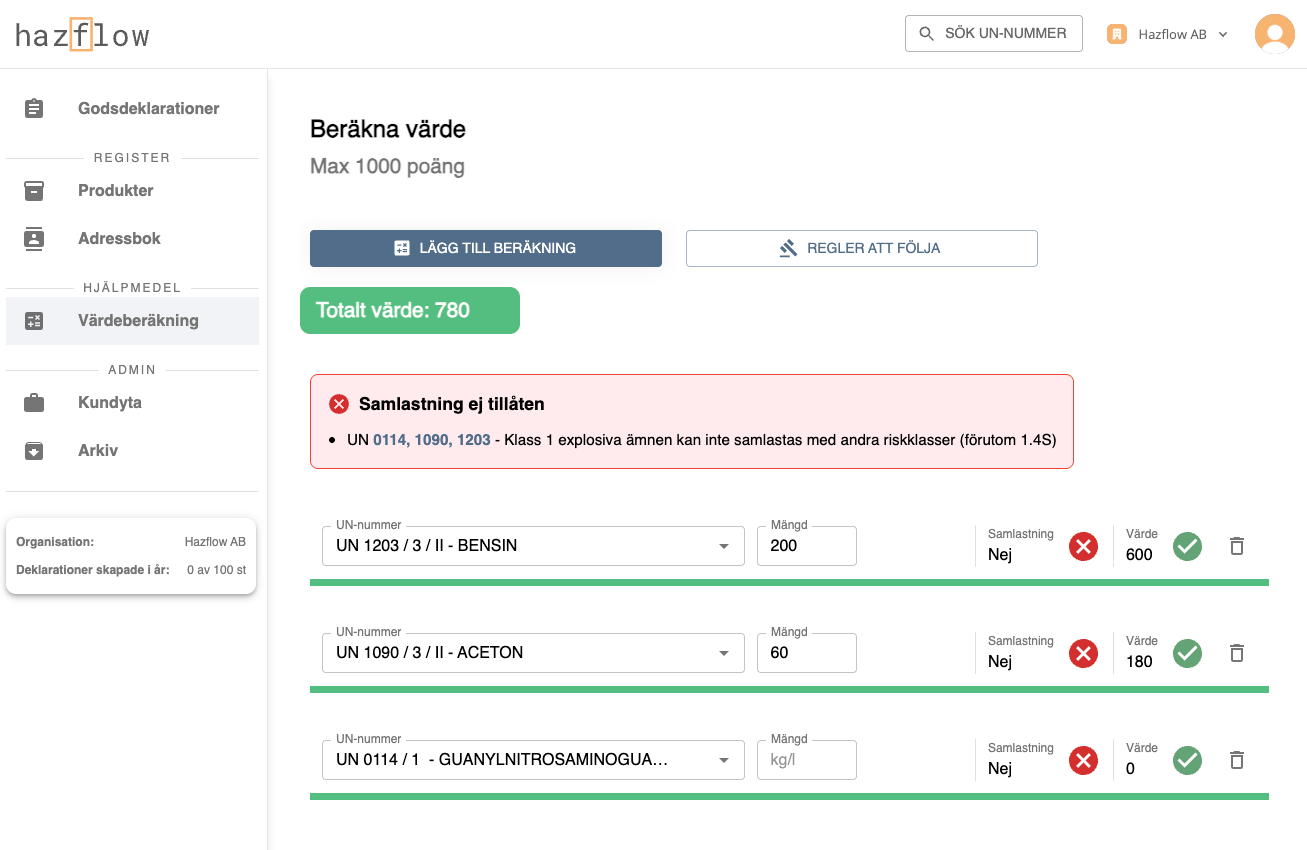Open UN 0114 Guanylnitrosaminogua dropdown

pyautogui.click(x=723, y=760)
